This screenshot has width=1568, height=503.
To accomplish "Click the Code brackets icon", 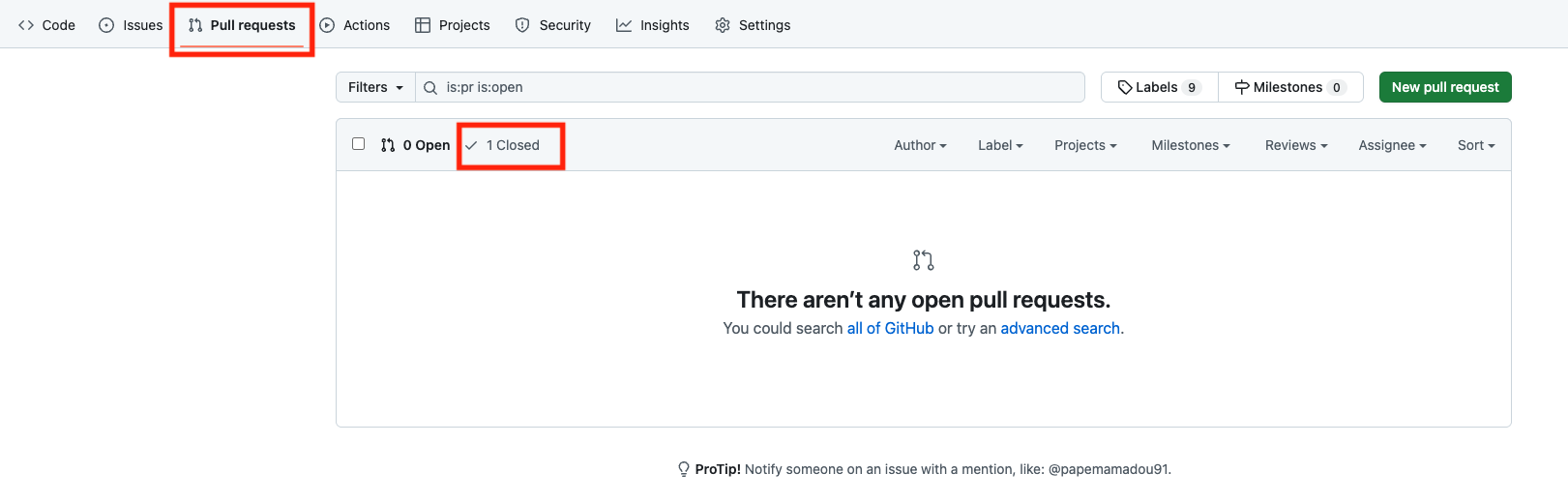I will pyautogui.click(x=26, y=25).
